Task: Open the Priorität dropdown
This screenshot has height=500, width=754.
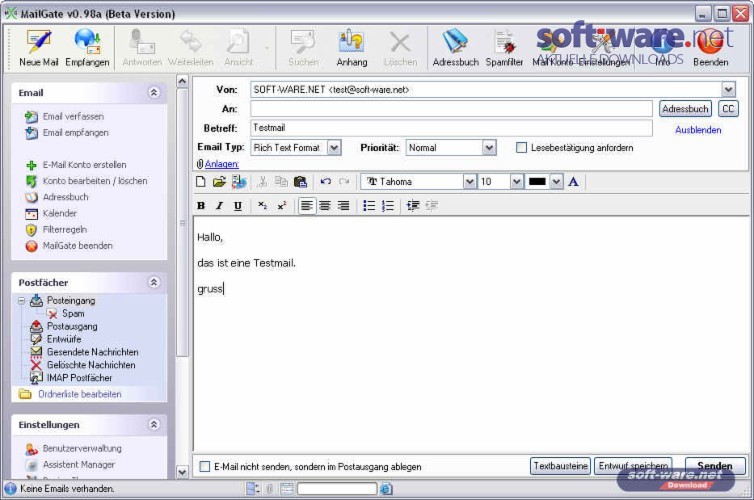Action: [x=489, y=148]
